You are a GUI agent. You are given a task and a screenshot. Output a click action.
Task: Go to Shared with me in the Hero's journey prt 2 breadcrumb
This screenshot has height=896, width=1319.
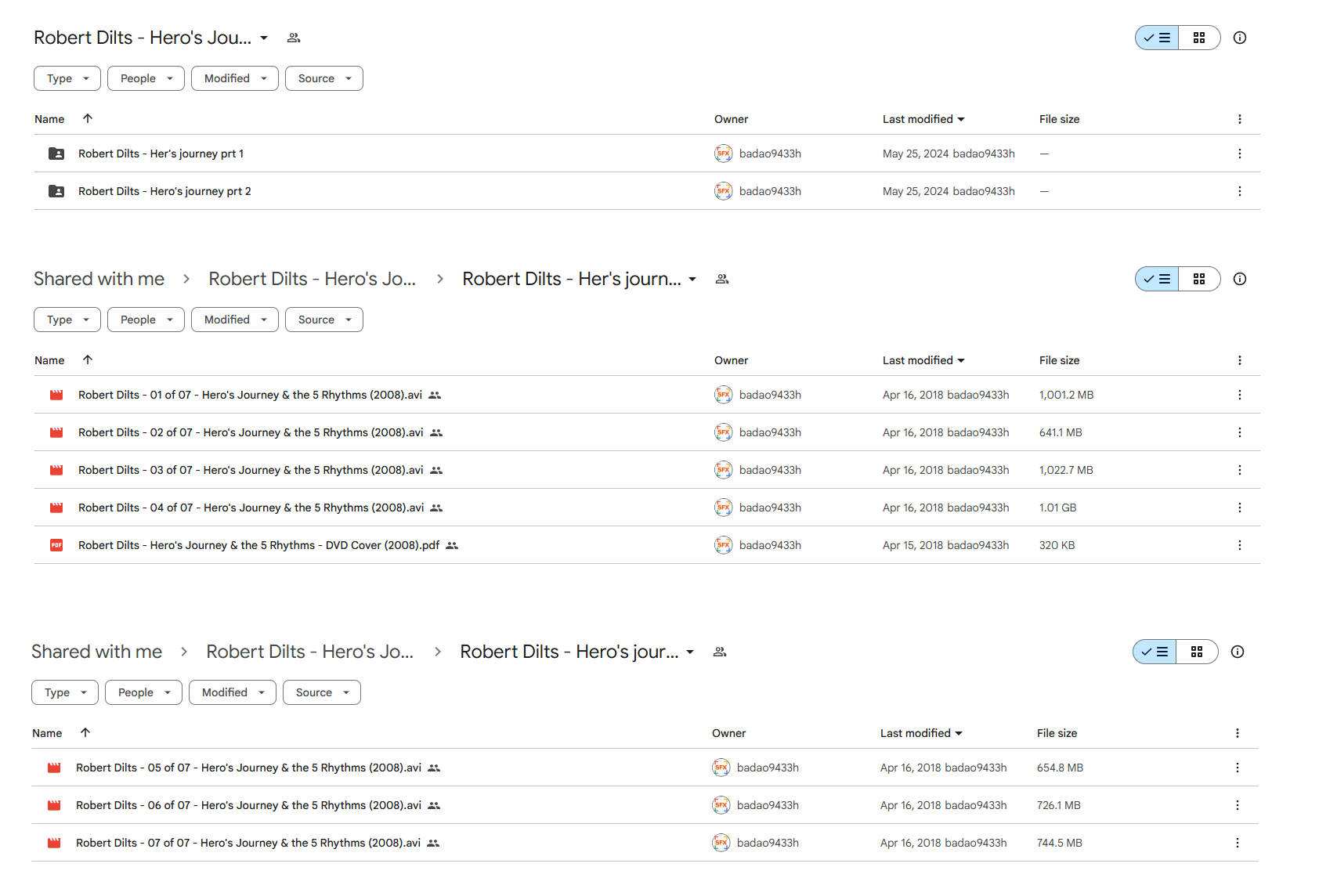click(96, 652)
